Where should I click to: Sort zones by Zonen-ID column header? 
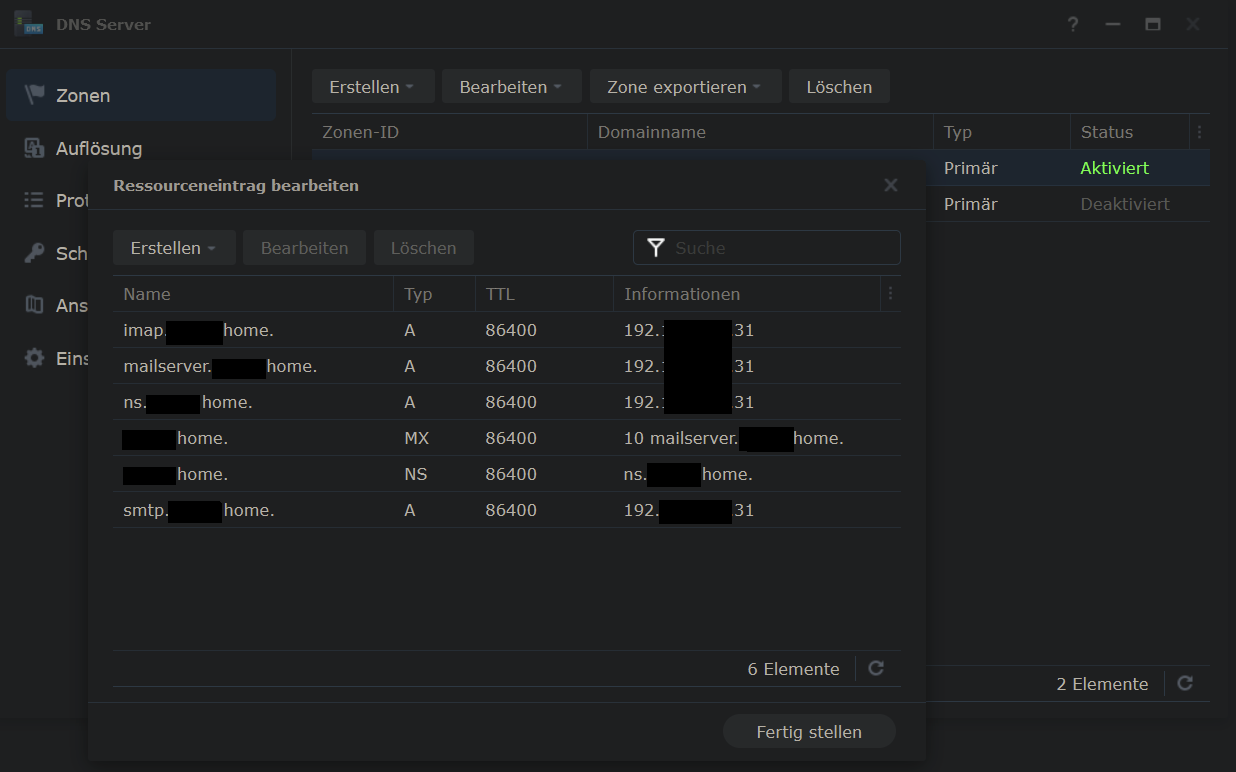coord(449,132)
